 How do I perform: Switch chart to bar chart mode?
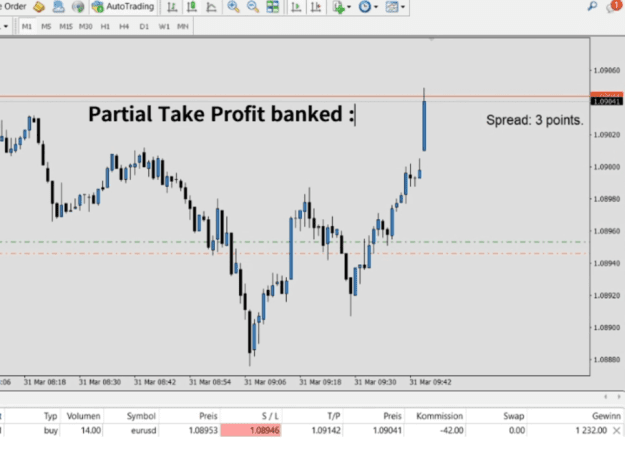172,7
